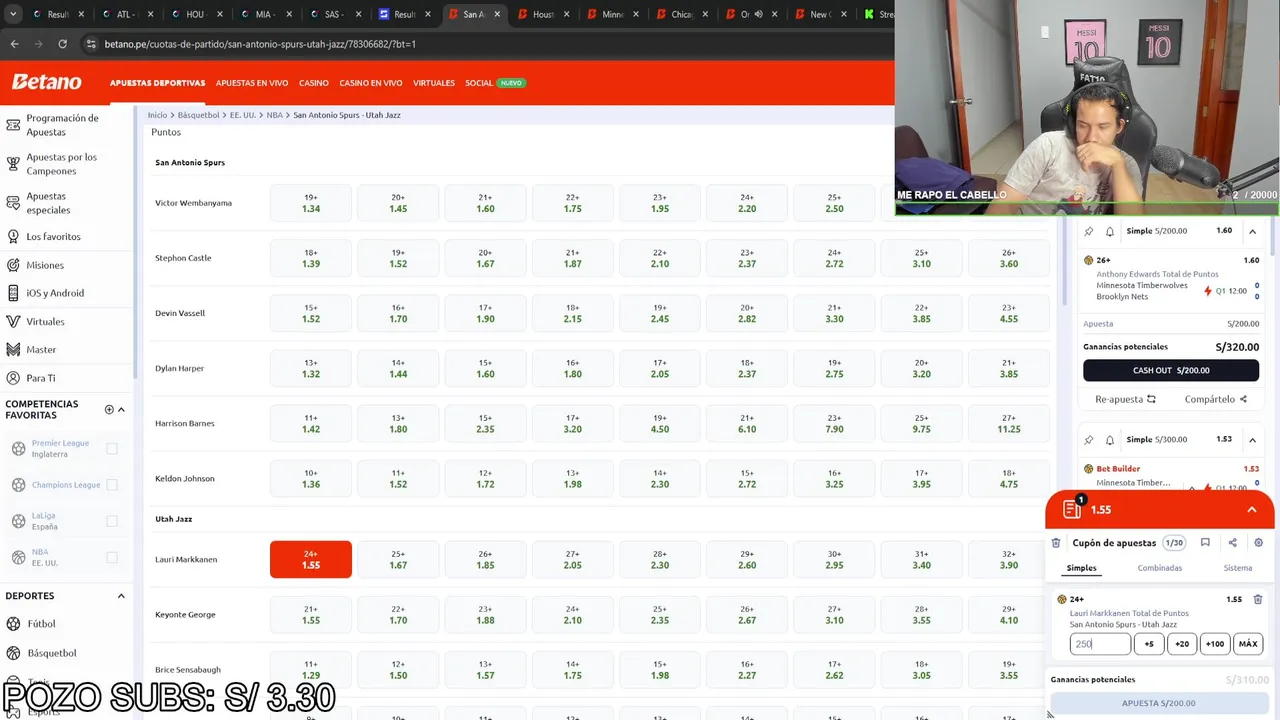Select Stephon Castle 22+ at 2.10
This screenshot has width=1280, height=720.
pos(660,258)
